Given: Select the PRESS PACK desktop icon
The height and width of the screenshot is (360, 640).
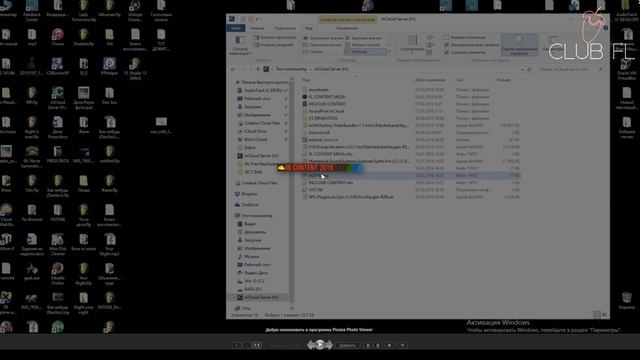Looking at the screenshot, I should coord(58,154).
